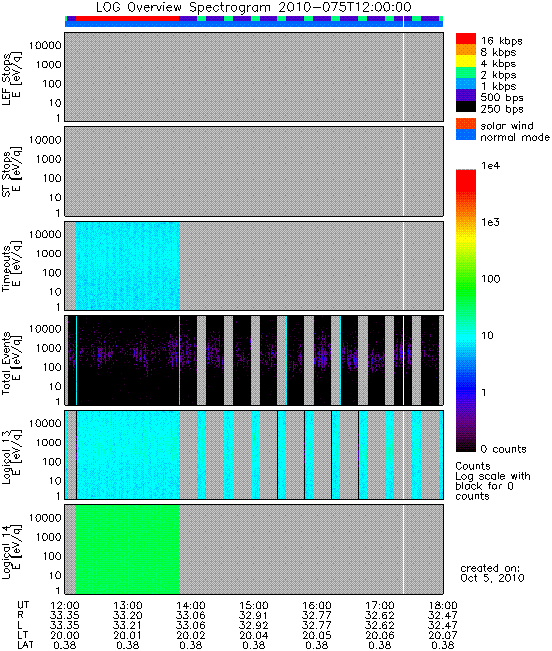Image resolution: width=552 pixels, height=651 pixels.
Task: Click the large cyan block in Logical 13 panel
Action: (x=127, y=455)
